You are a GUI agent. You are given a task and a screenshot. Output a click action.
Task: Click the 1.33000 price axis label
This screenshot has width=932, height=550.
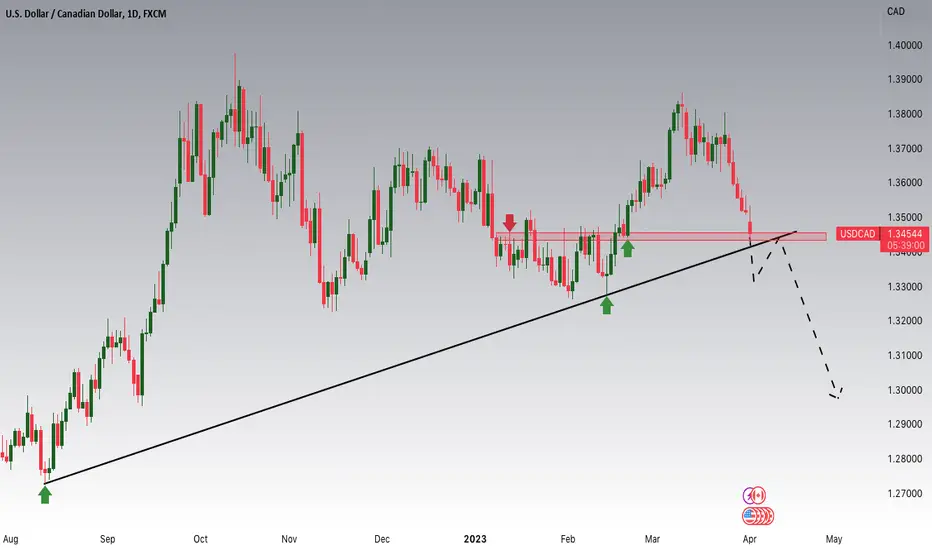click(905, 287)
